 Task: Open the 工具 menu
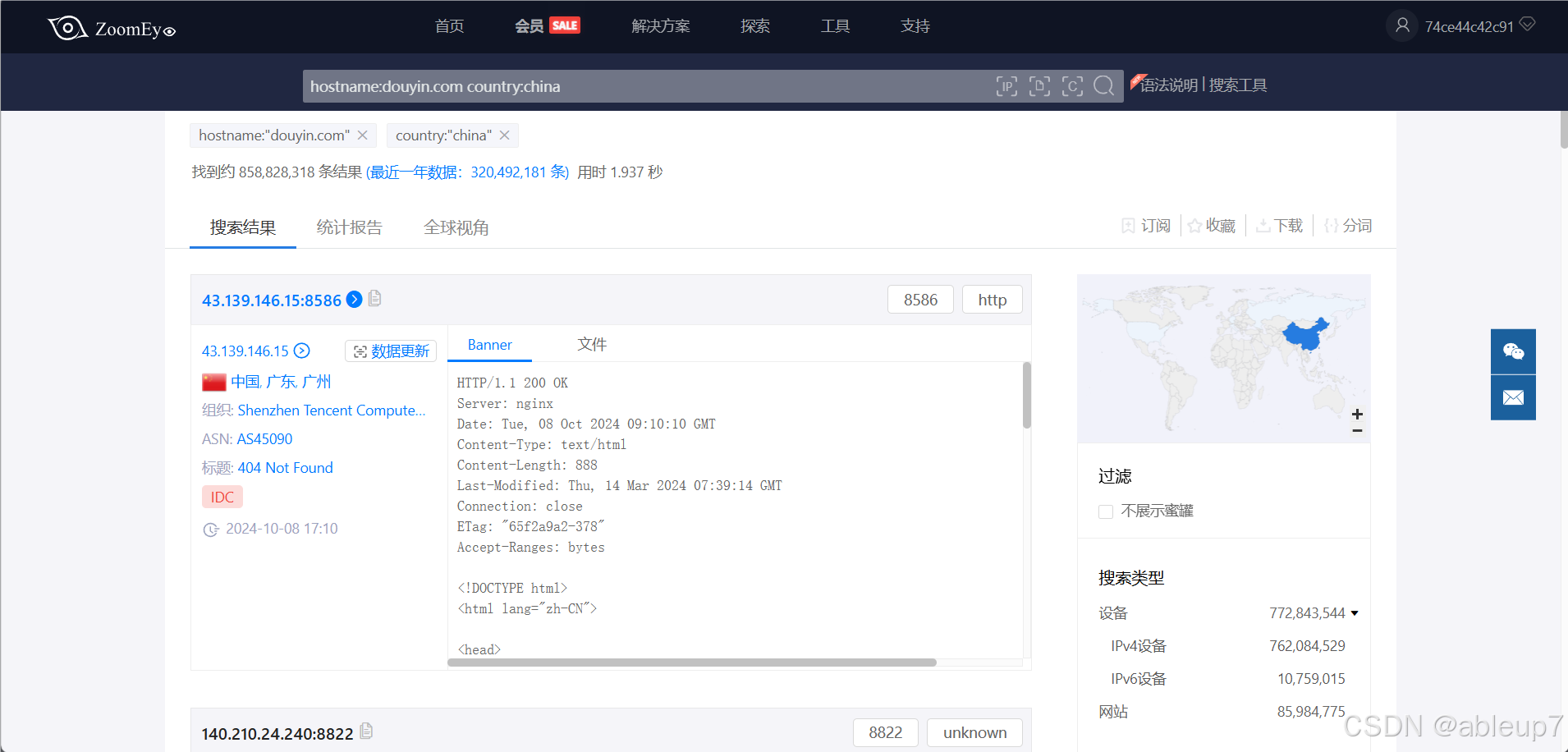point(835,26)
